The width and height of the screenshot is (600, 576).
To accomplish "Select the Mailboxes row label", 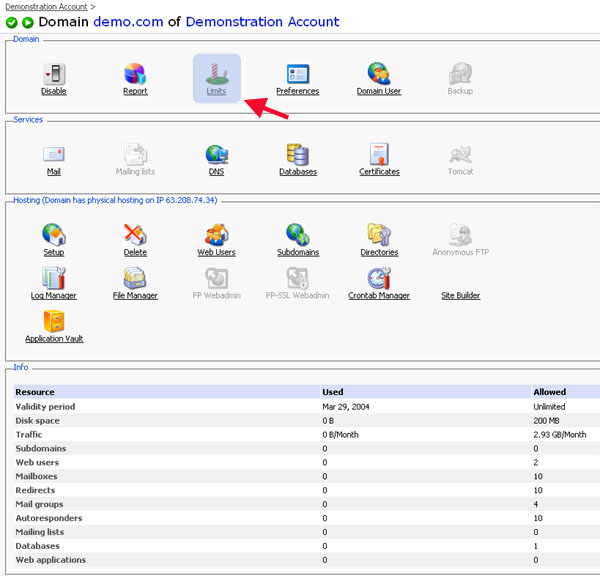I will click(36, 476).
